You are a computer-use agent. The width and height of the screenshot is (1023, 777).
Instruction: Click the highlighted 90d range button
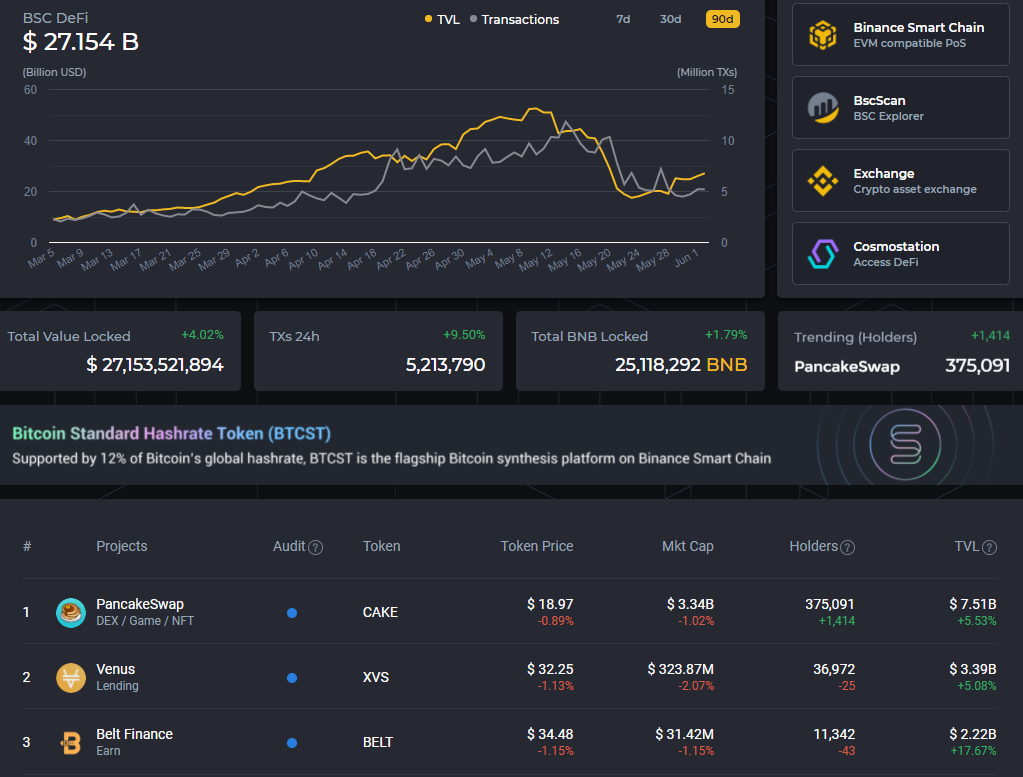click(721, 19)
